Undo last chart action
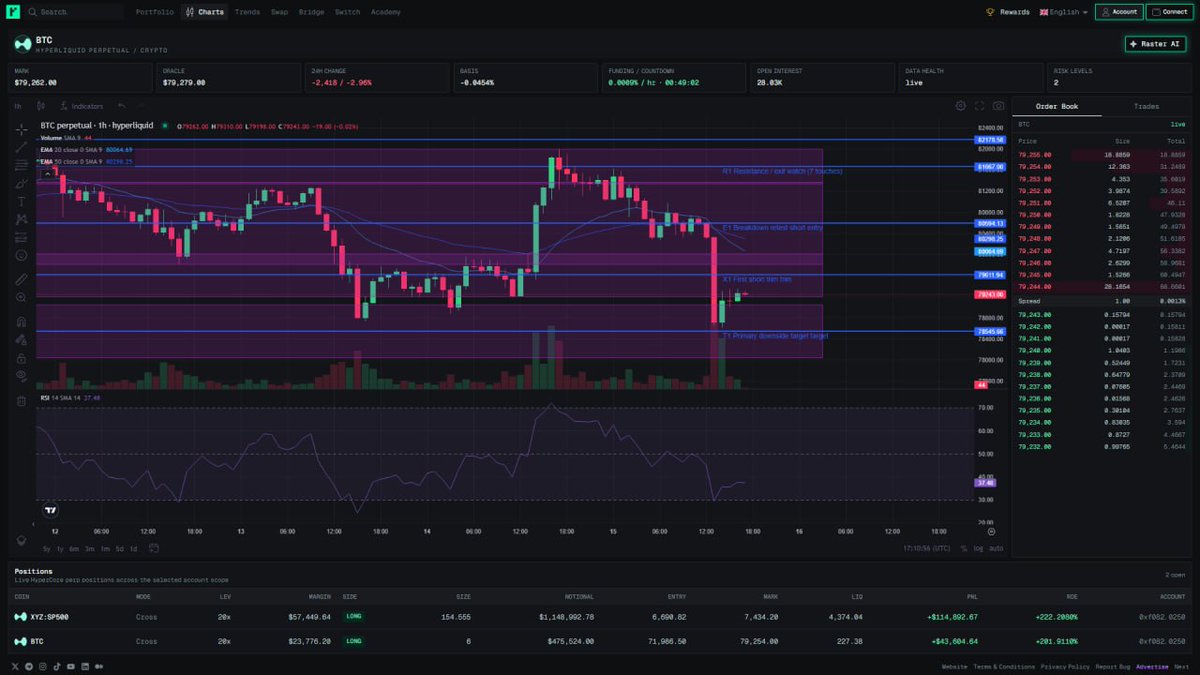The width and height of the screenshot is (1200, 675). click(x=121, y=105)
